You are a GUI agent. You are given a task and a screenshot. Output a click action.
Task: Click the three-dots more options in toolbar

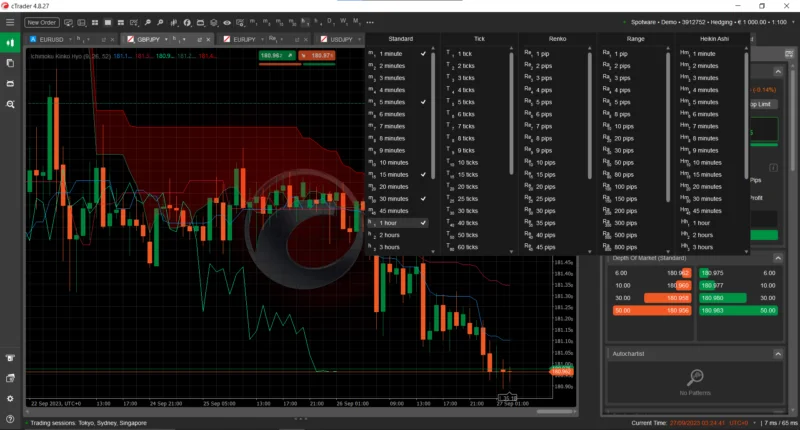[370, 21]
